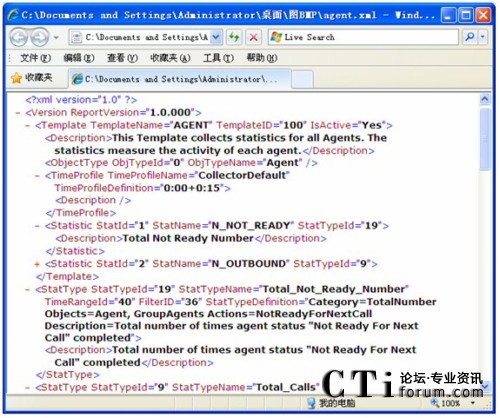
Task: Open the zoom level 100% dropdown arrow
Action: pos(473,403)
